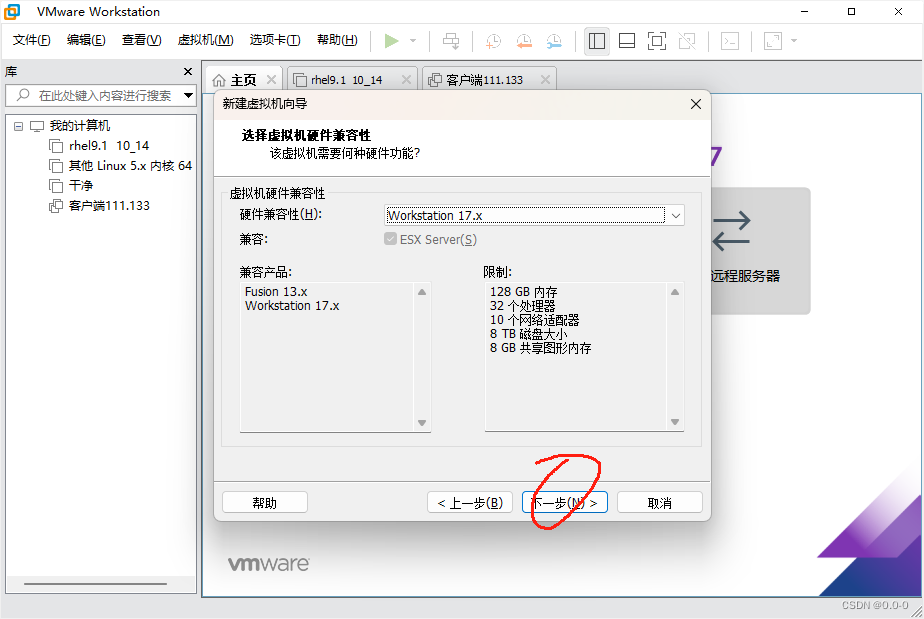Click the library panel horizontal scrollbar
This screenshot has height=619, width=924.
pyautogui.click(x=95, y=584)
